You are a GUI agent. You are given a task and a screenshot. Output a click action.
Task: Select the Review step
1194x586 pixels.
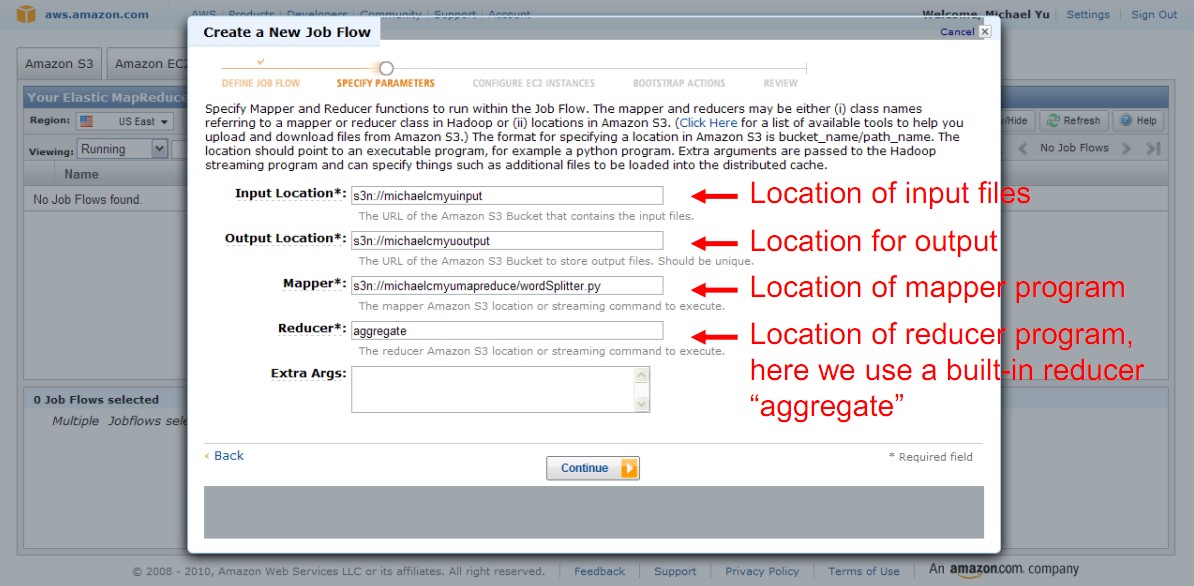[781, 83]
